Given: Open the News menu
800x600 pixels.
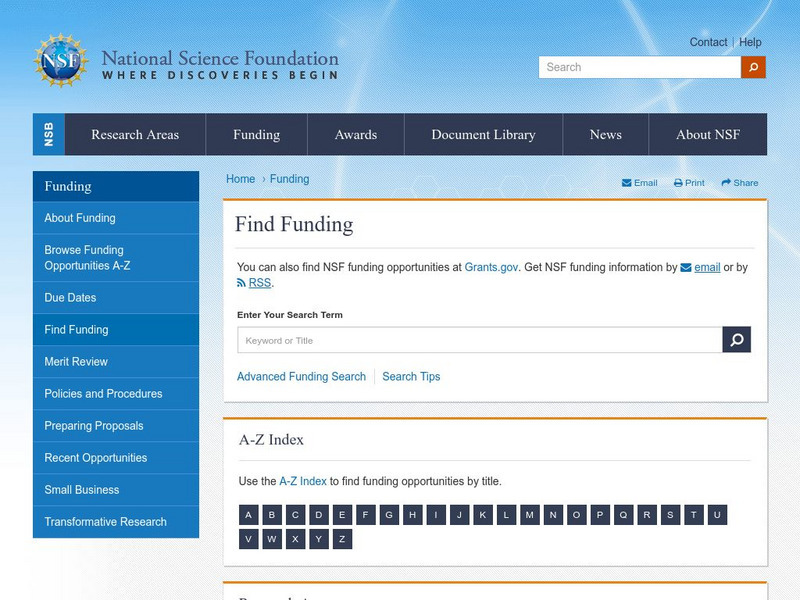Looking at the screenshot, I should point(606,134).
